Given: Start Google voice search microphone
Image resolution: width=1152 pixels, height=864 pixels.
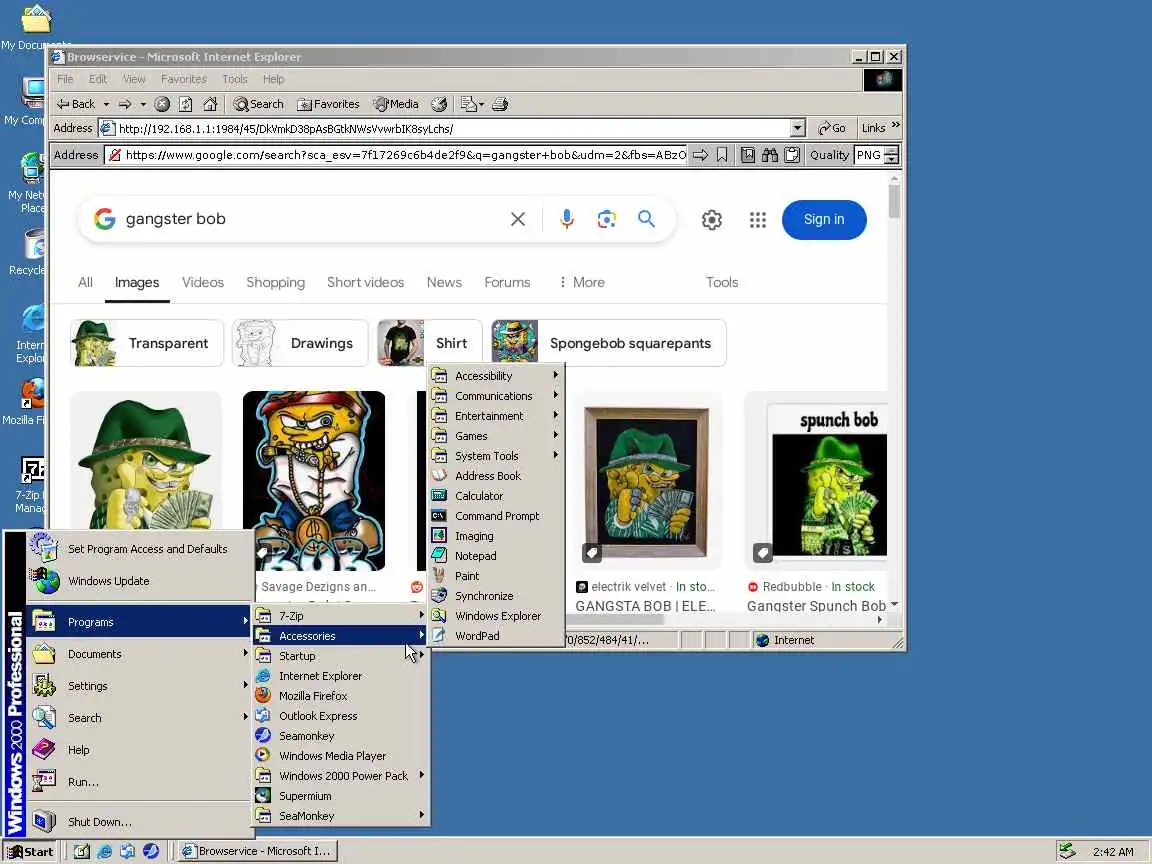Looking at the screenshot, I should 566,219.
